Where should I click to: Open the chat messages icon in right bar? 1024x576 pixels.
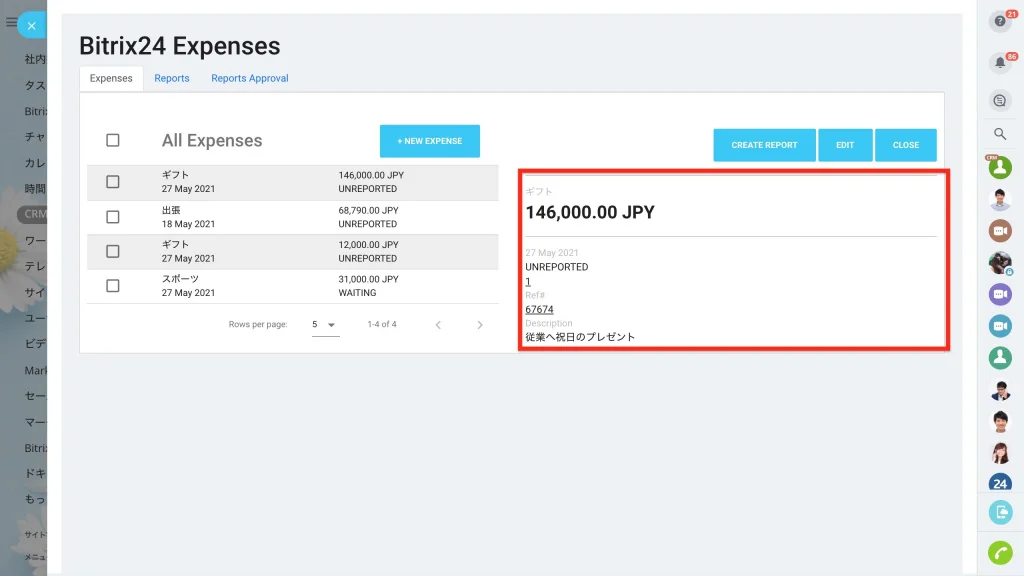click(1000, 101)
